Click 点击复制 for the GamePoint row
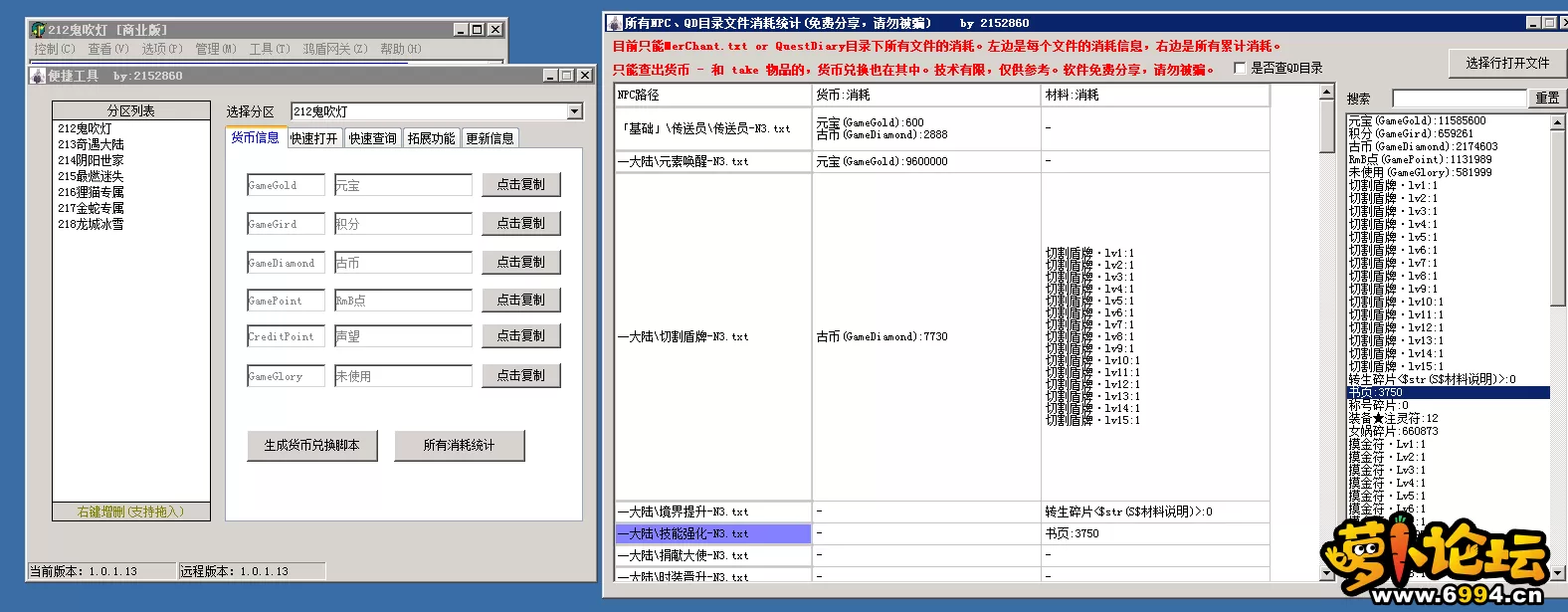 pyautogui.click(x=521, y=300)
